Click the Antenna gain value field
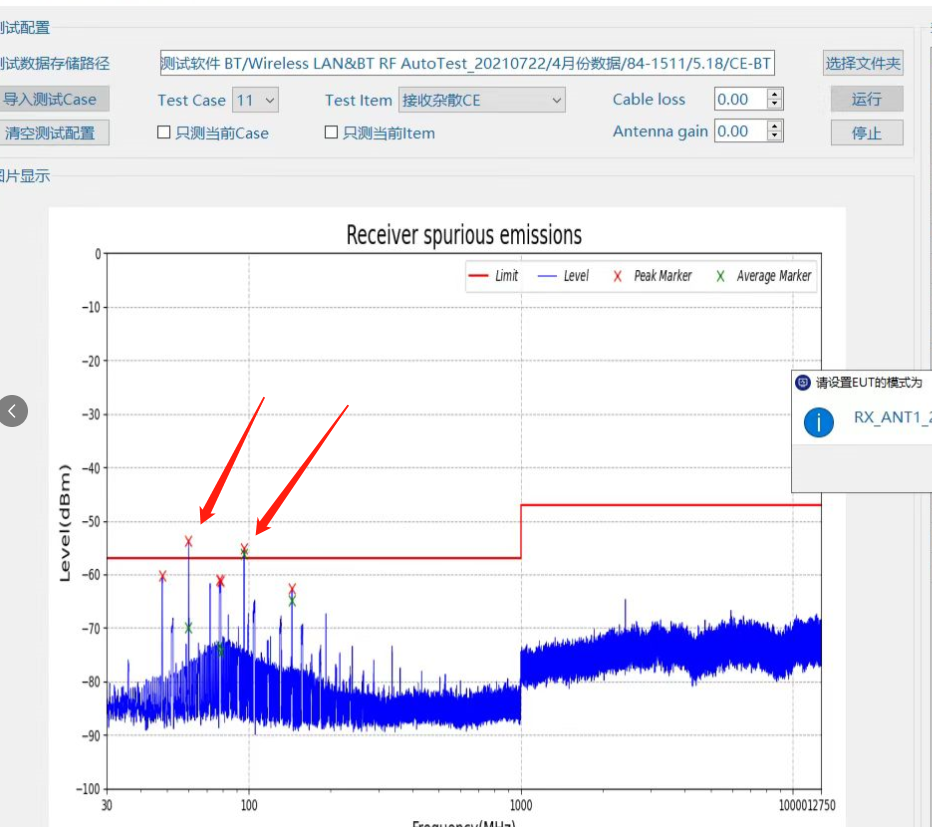 coord(741,131)
